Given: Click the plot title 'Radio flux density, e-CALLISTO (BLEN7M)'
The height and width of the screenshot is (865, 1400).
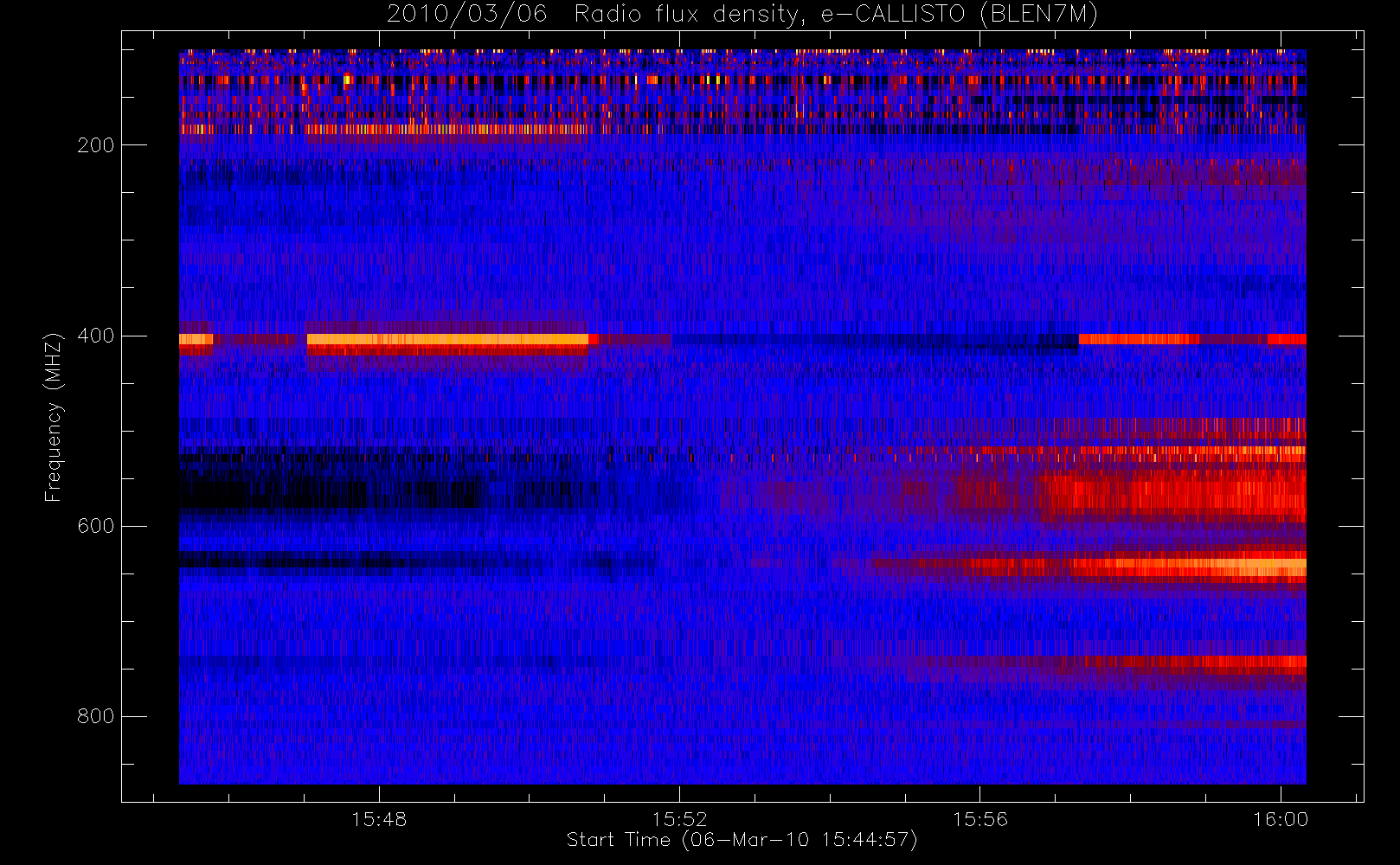Looking at the screenshot, I should (x=836, y=15).
